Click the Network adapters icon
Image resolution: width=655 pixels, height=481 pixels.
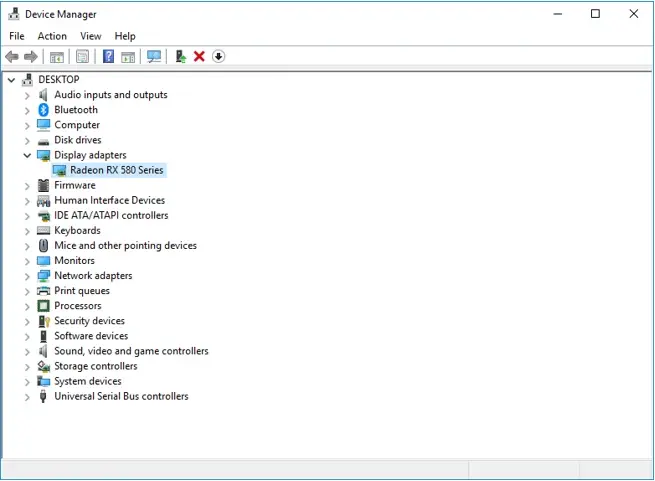click(43, 276)
